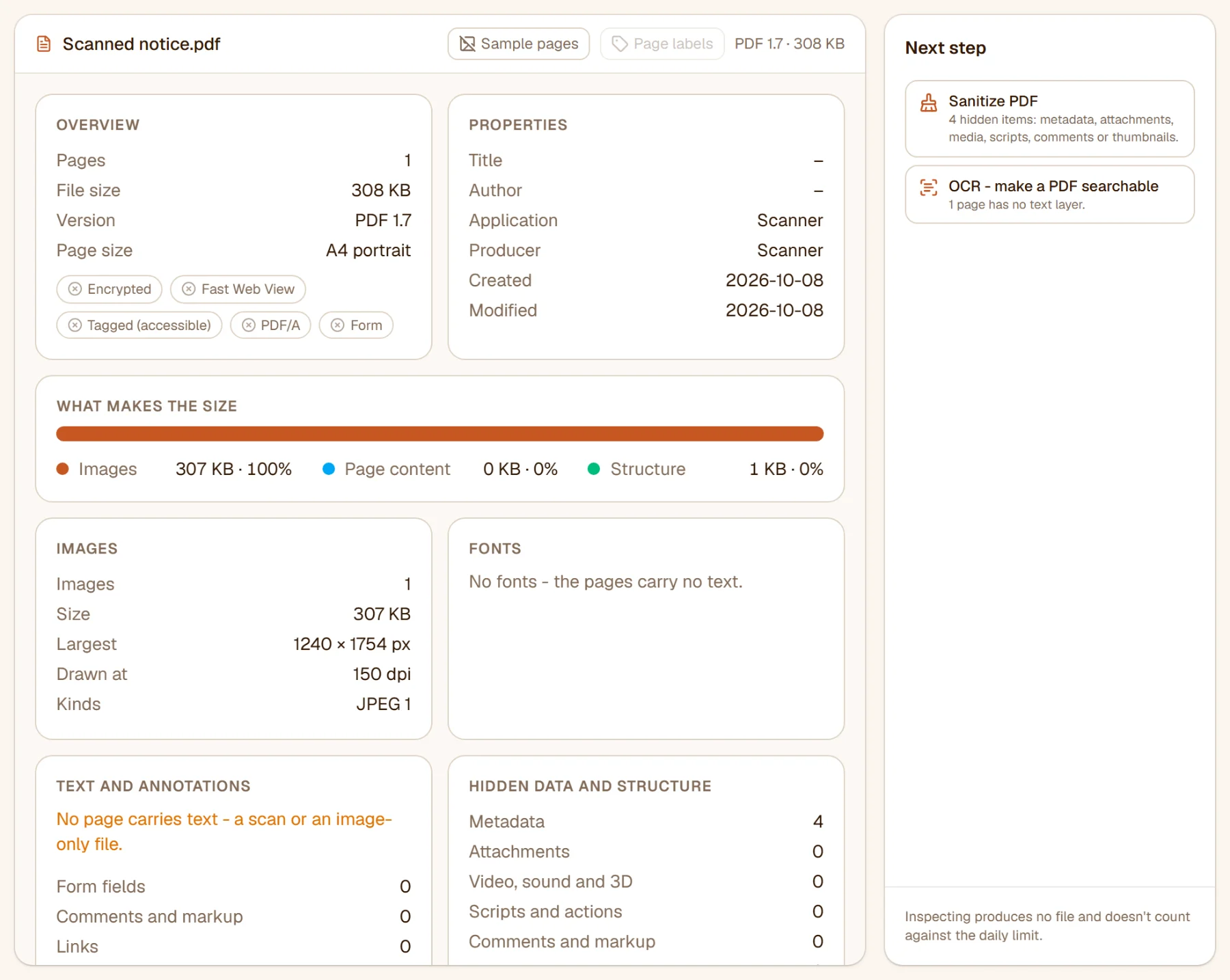
Task: Click the Fast Web View chip
Action: (238, 289)
